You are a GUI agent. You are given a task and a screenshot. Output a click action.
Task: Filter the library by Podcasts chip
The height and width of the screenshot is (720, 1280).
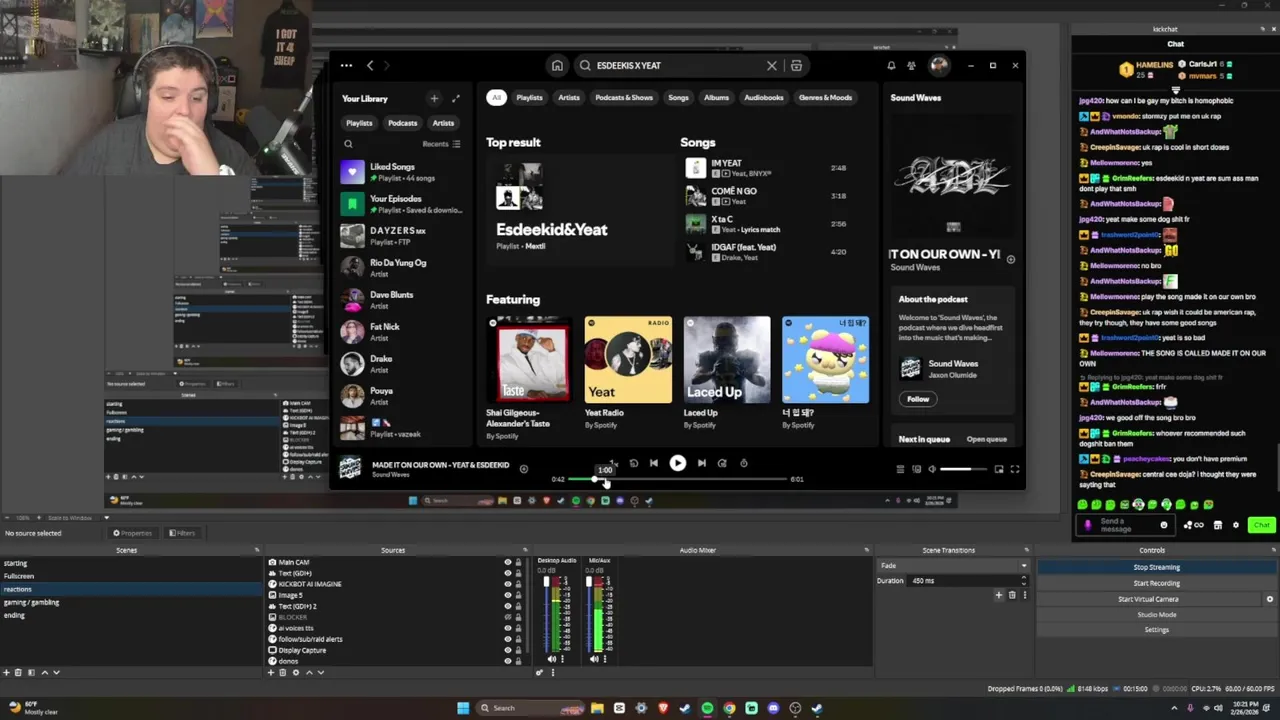coord(402,123)
